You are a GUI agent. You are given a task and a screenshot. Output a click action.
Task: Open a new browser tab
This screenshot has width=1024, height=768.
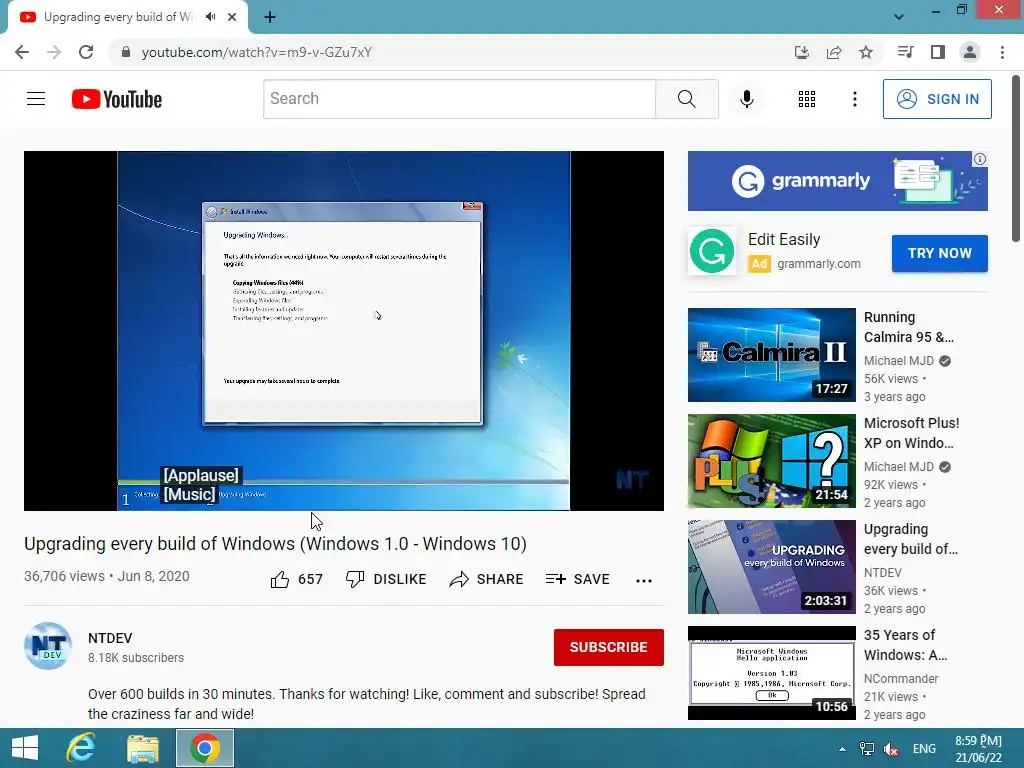pyautogui.click(x=270, y=17)
